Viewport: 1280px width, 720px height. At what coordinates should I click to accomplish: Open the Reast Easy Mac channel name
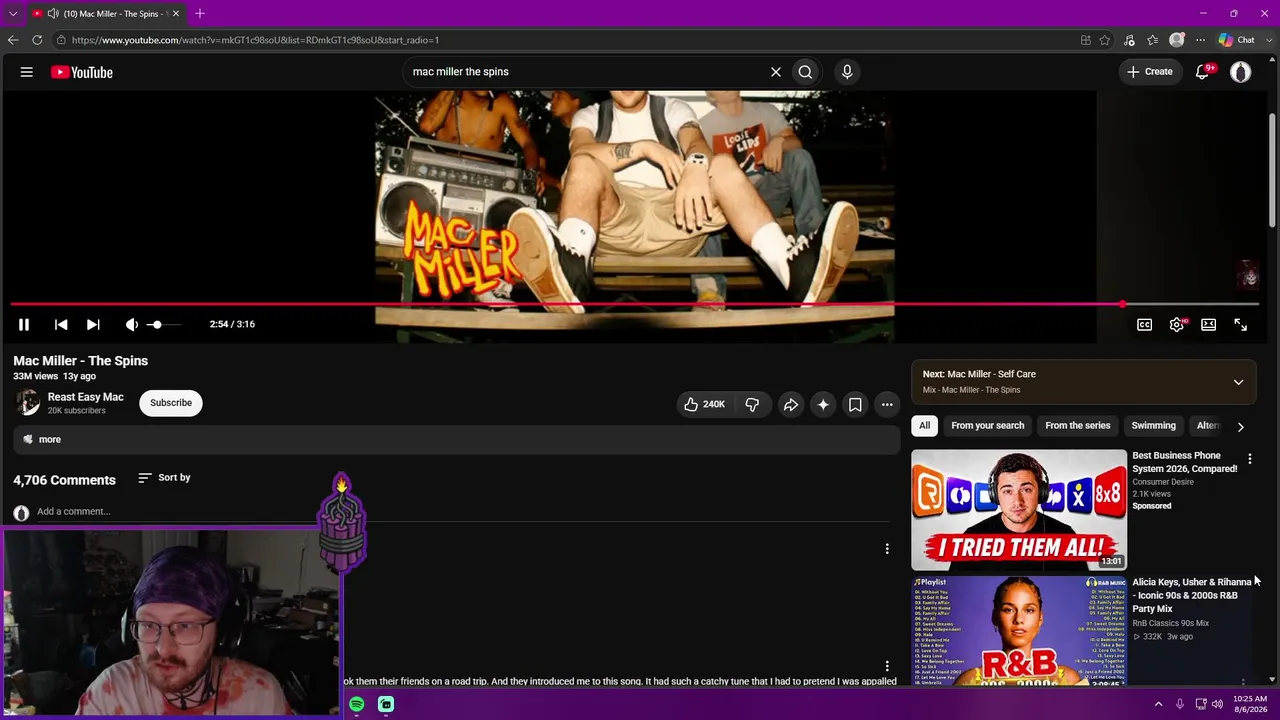click(x=86, y=397)
